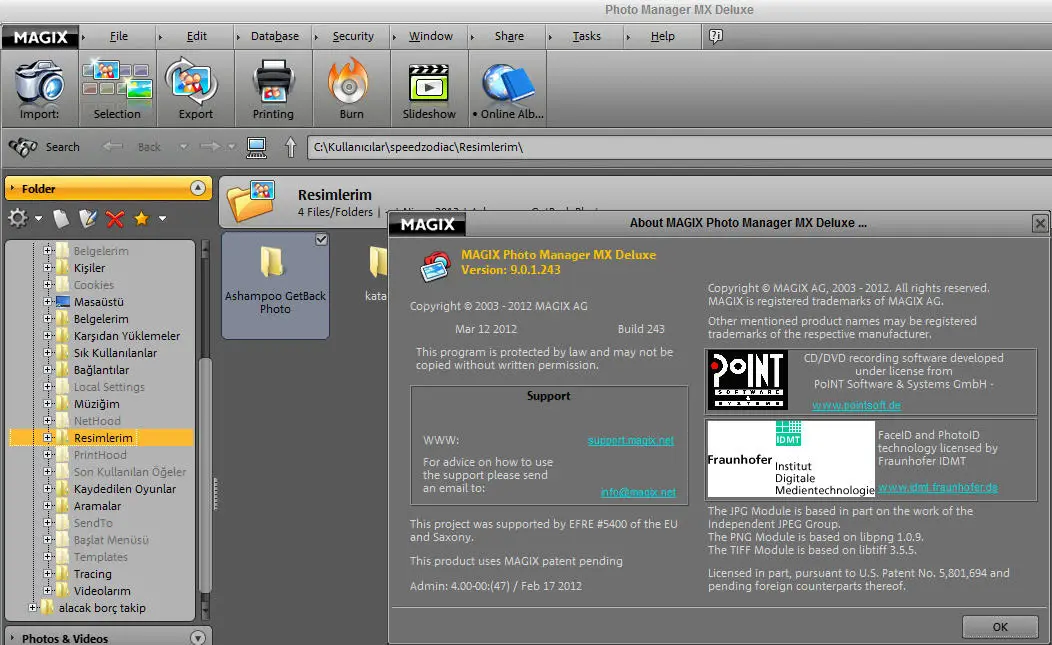Screen dimensions: 1052x645
Task: Expand the Karşıdan Yüklemeler node
Action: pos(48,336)
